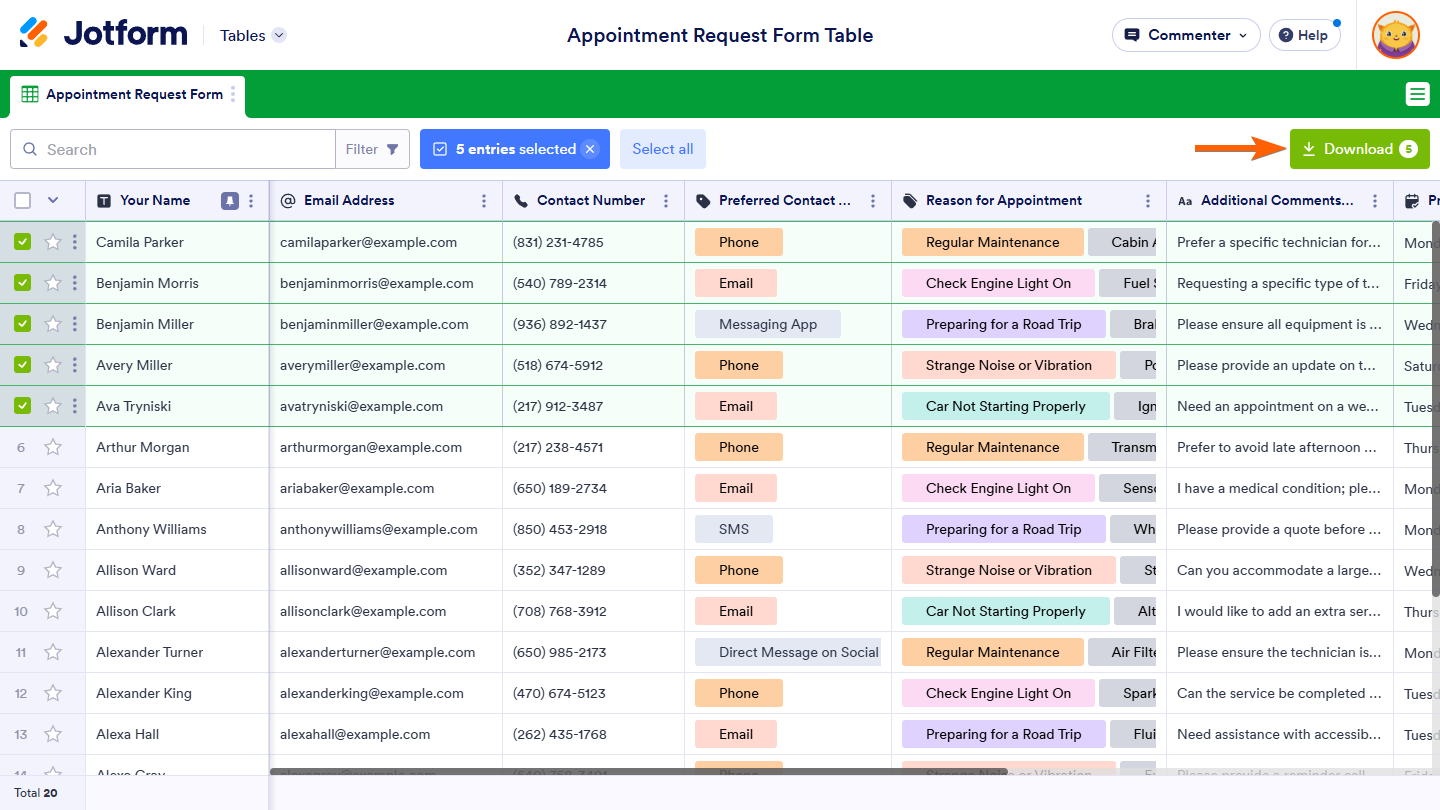Download the 5 selected entries

[1359, 149]
